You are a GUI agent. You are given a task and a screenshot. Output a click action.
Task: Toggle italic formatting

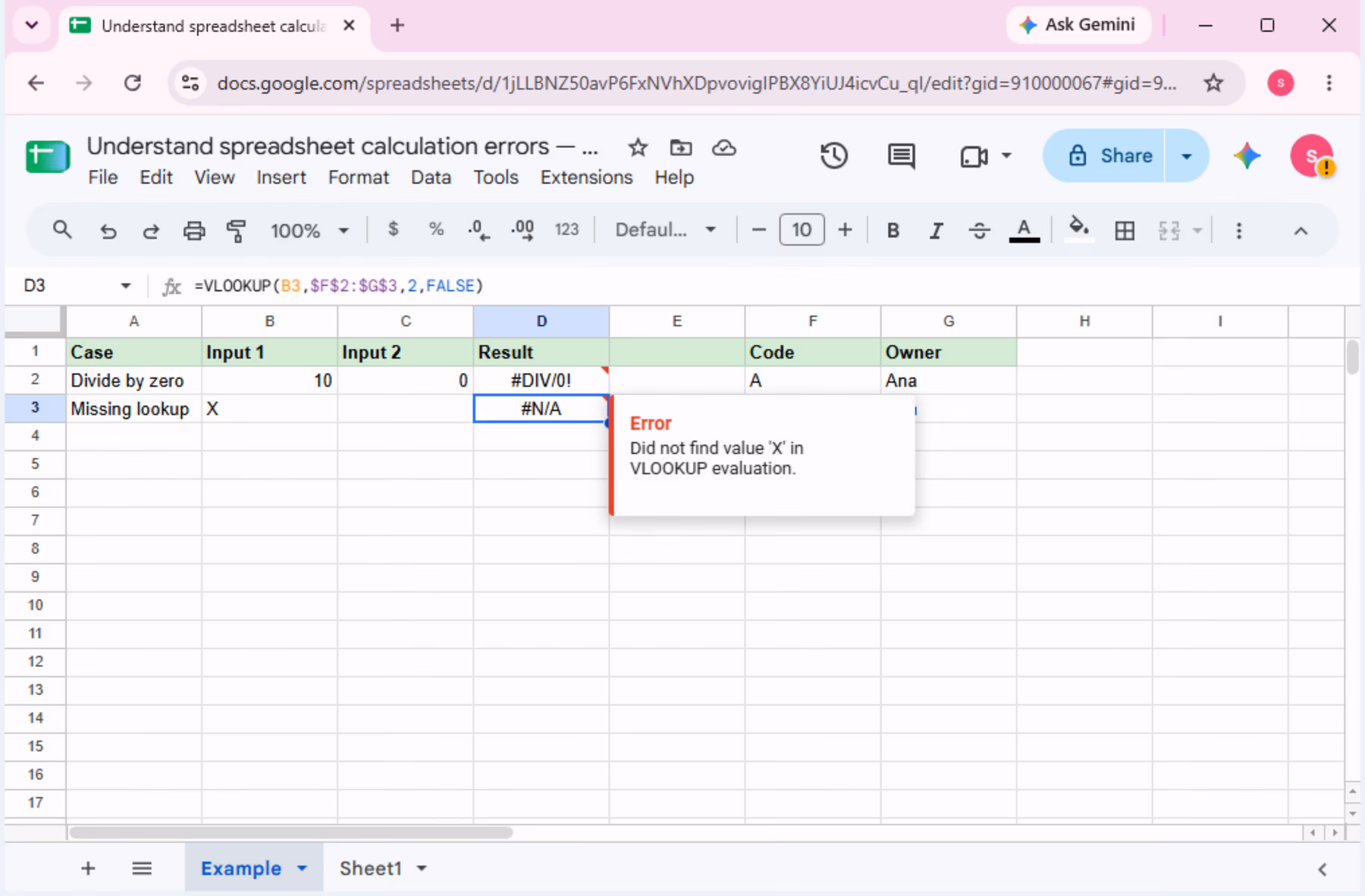click(936, 230)
